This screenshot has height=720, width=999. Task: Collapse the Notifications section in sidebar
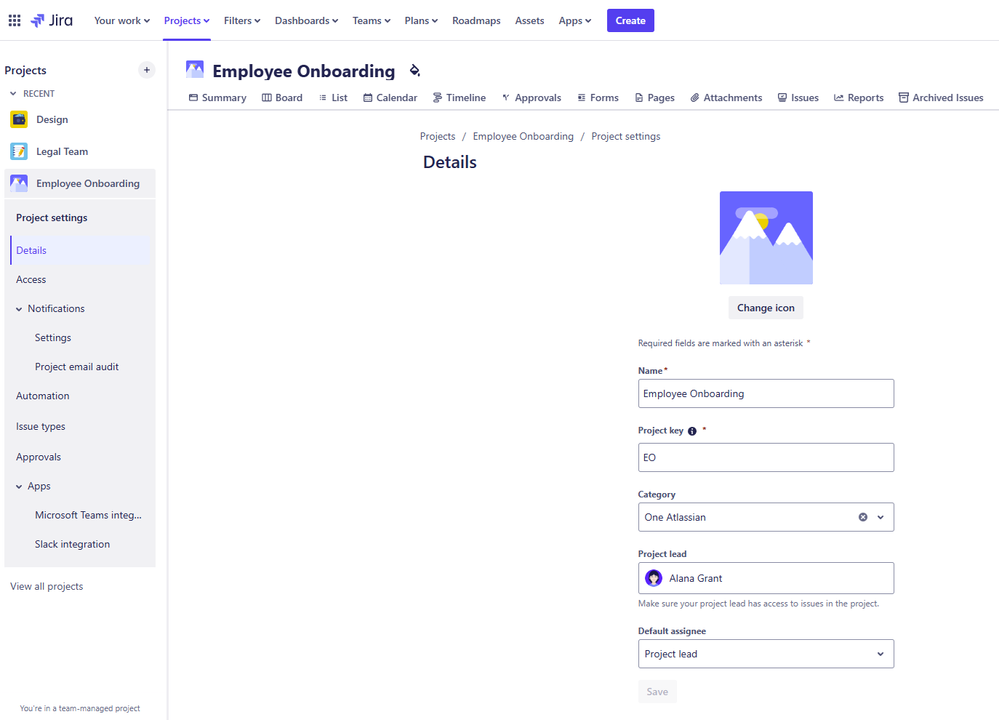pos(18,309)
